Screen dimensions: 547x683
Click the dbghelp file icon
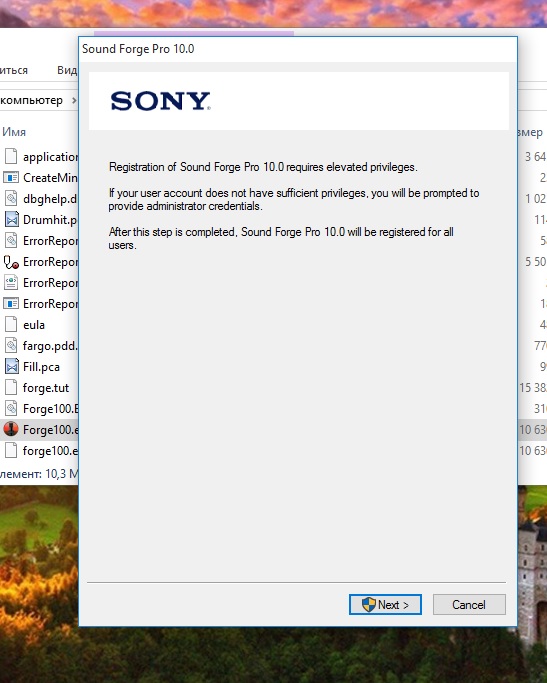tap(11, 198)
